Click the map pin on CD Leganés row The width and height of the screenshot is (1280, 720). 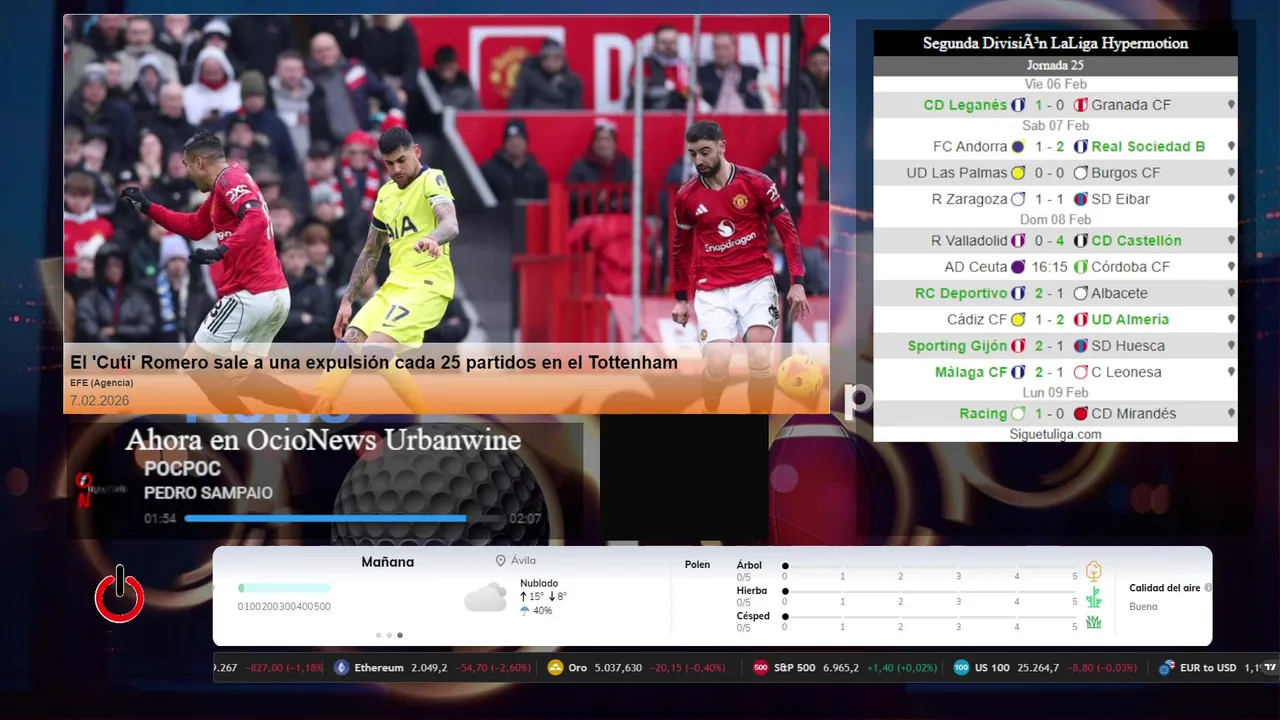coord(1231,104)
